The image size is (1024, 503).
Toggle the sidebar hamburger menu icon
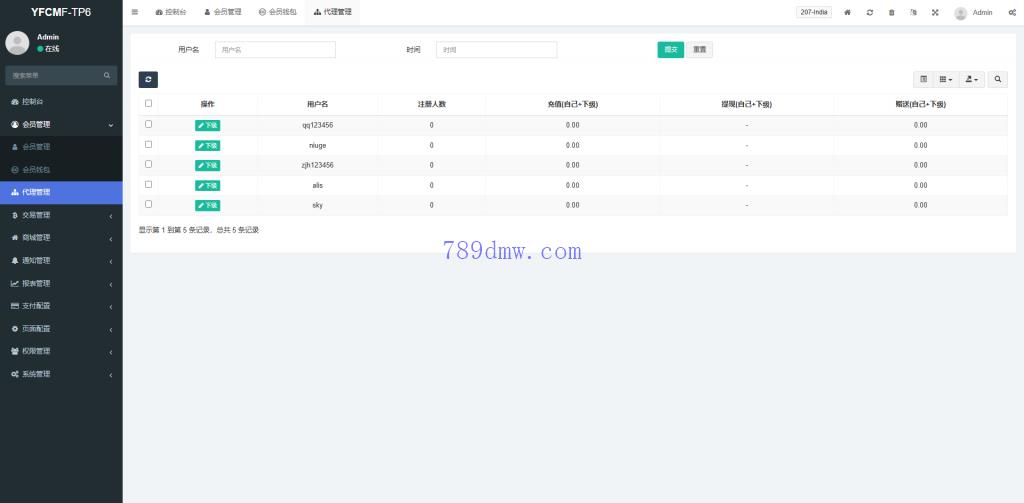coord(135,12)
